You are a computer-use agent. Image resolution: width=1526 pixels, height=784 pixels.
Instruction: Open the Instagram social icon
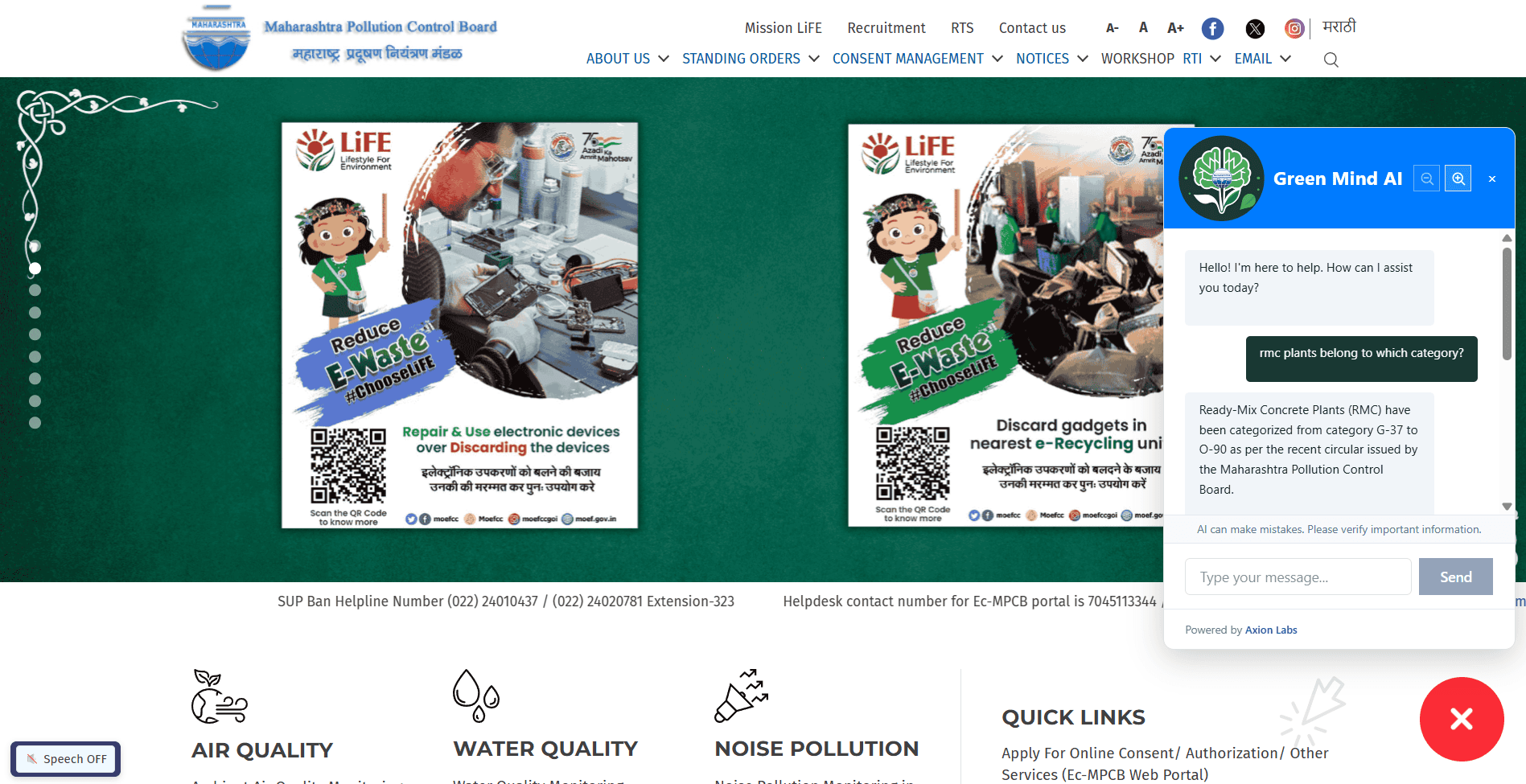click(x=1294, y=29)
